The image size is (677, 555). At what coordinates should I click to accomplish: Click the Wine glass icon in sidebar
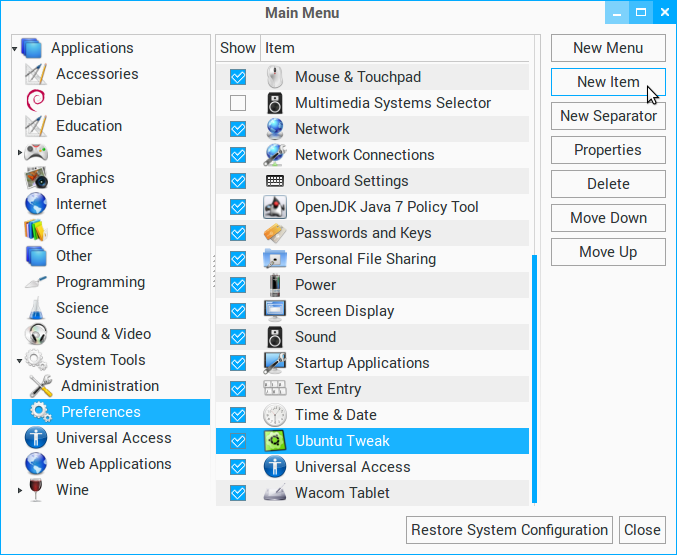pos(37,490)
